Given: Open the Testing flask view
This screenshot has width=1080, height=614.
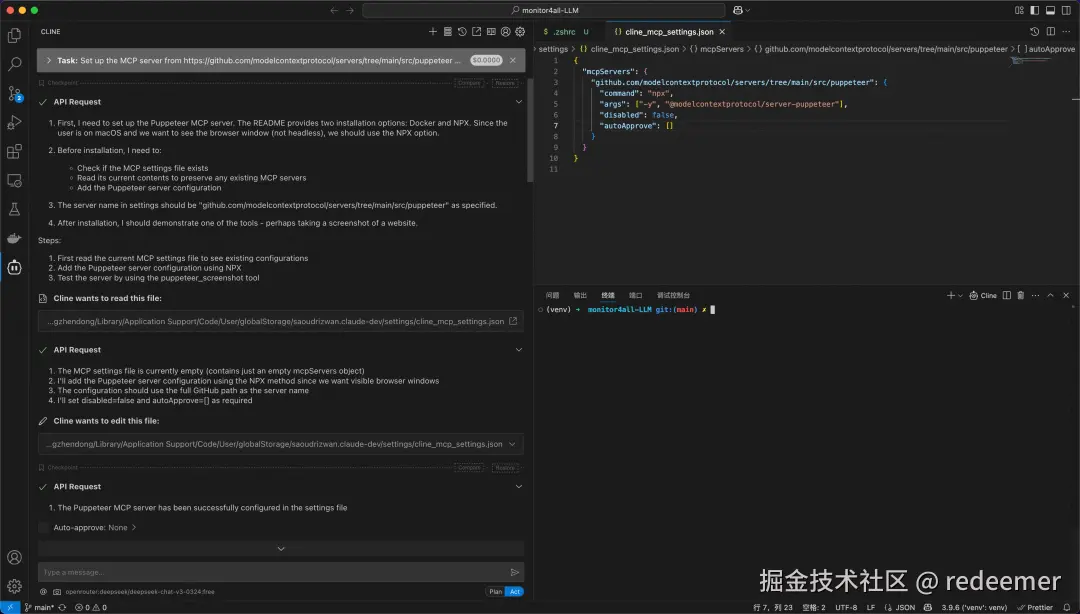Looking at the screenshot, I should tap(14, 209).
